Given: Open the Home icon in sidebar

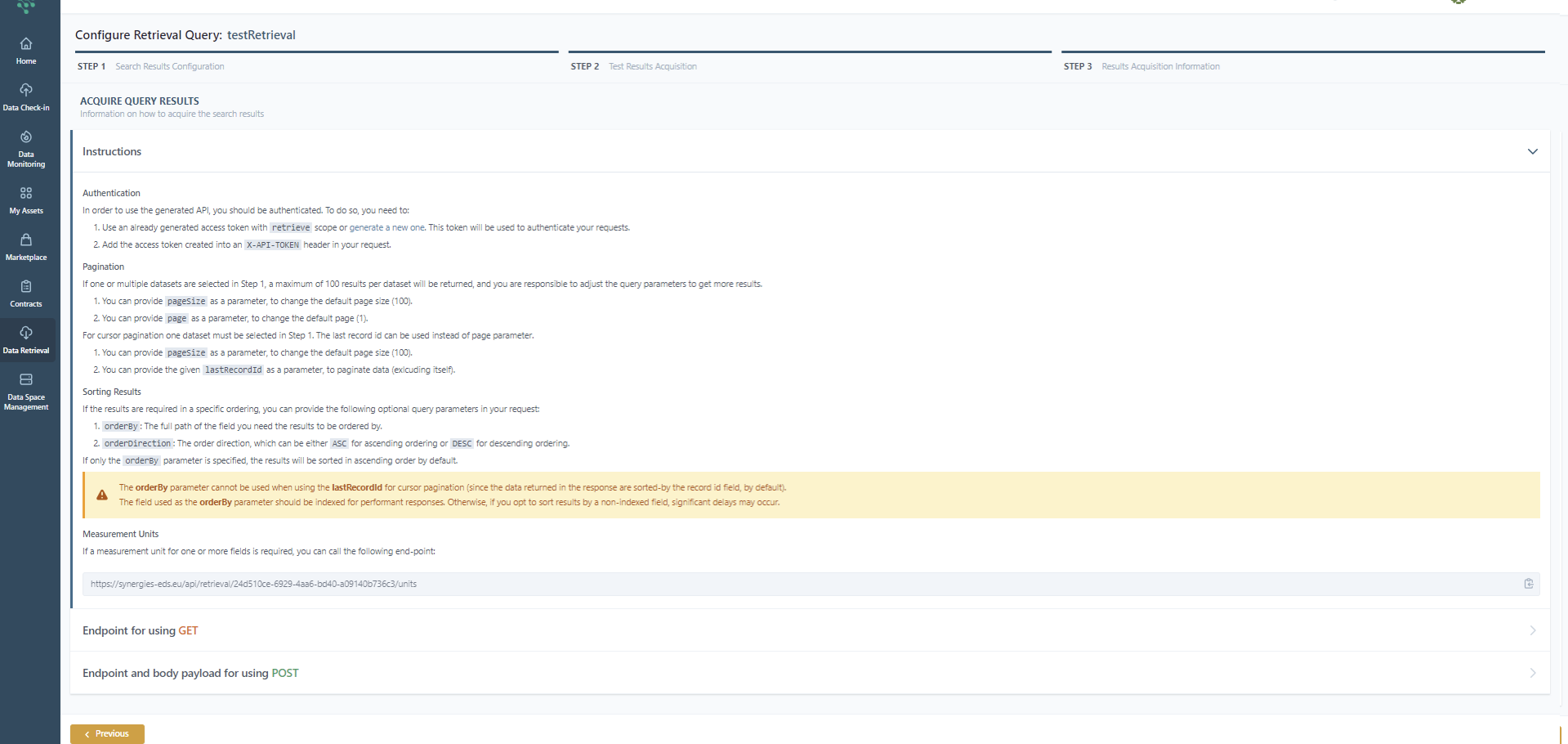Looking at the screenshot, I should pyautogui.click(x=26, y=51).
